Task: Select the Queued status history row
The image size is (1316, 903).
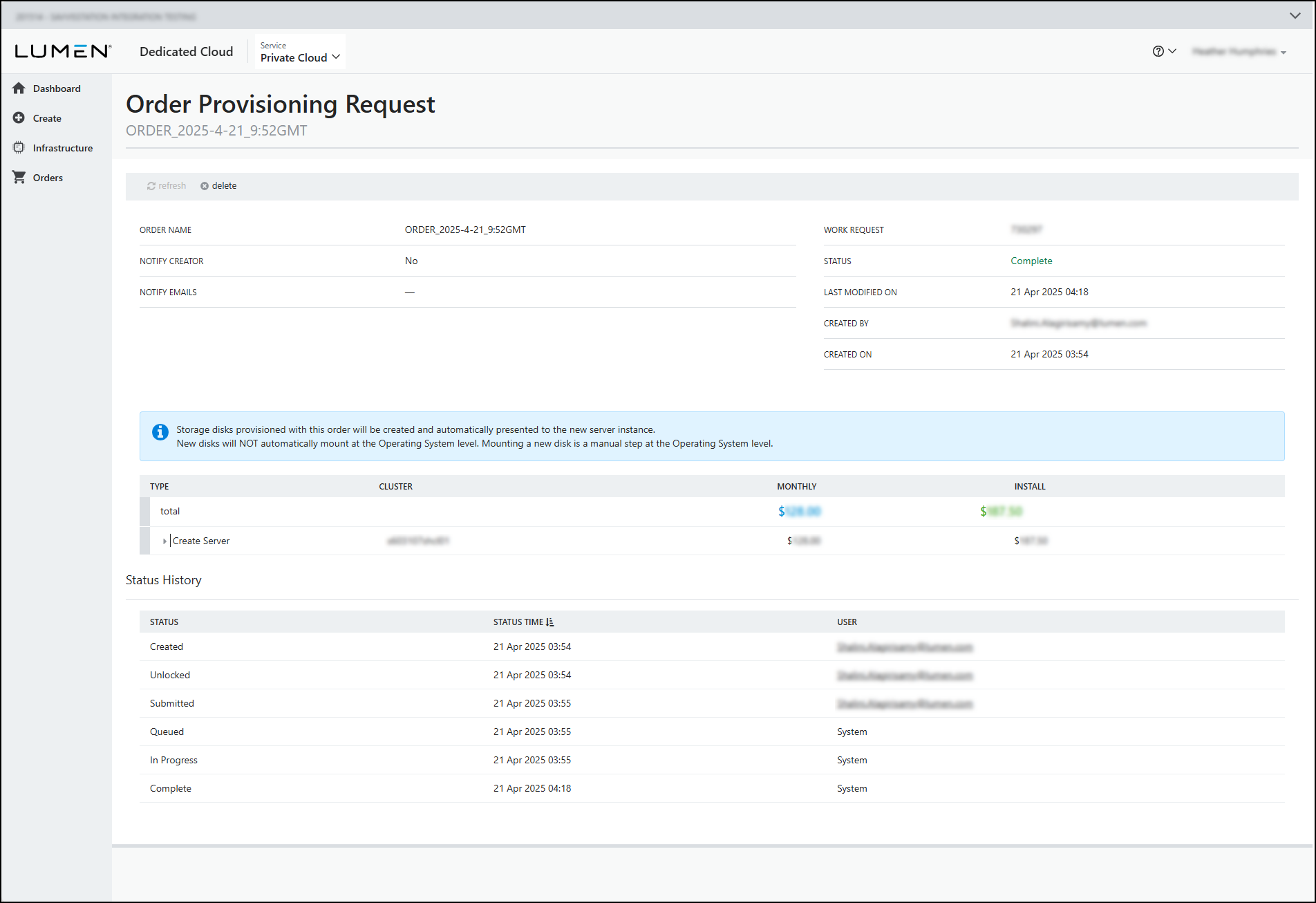Action: [x=712, y=732]
